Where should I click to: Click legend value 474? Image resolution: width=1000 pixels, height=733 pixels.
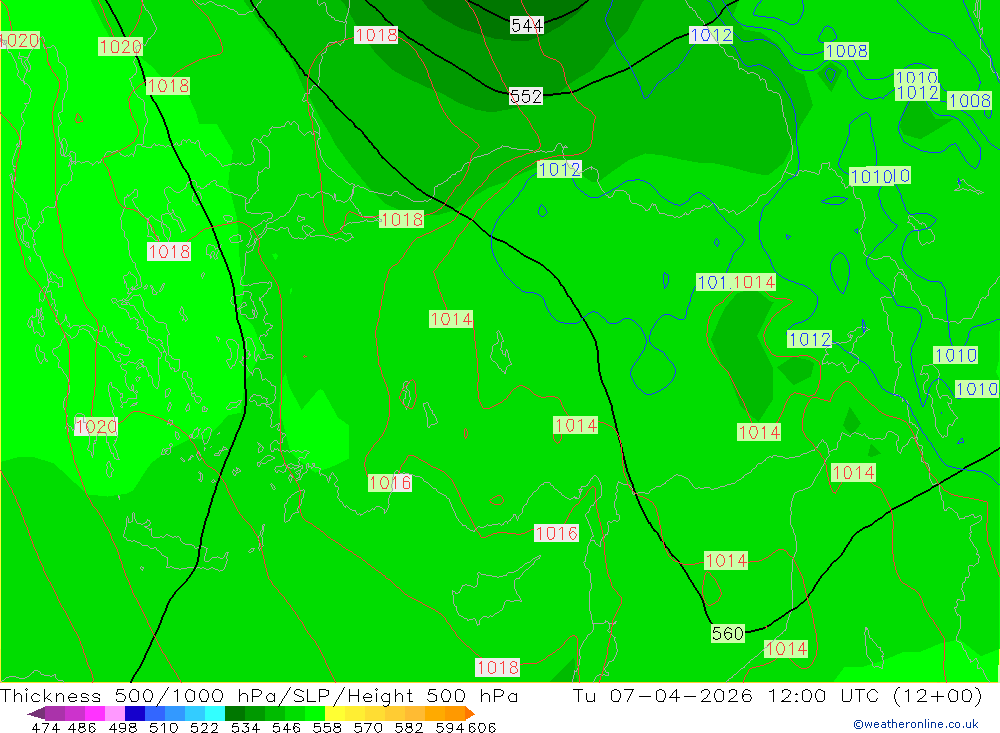(x=45, y=727)
